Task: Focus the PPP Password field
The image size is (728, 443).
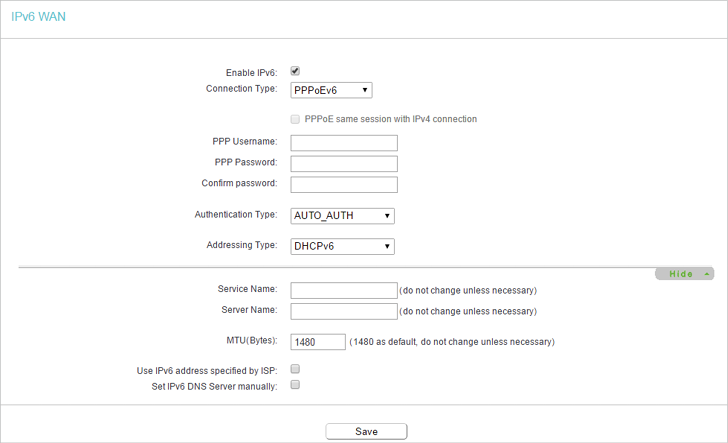Action: [344, 164]
